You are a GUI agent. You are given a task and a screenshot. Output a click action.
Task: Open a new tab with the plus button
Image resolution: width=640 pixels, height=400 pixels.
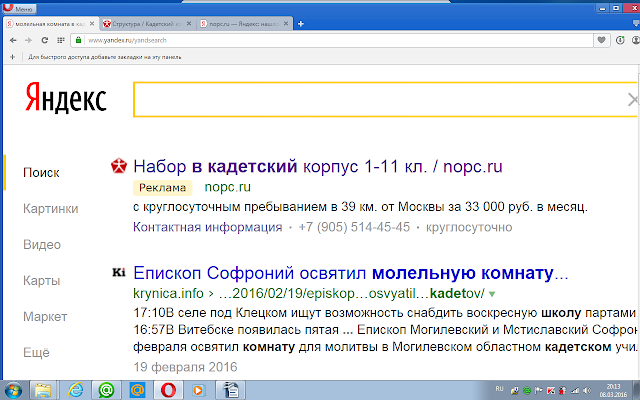(301, 24)
